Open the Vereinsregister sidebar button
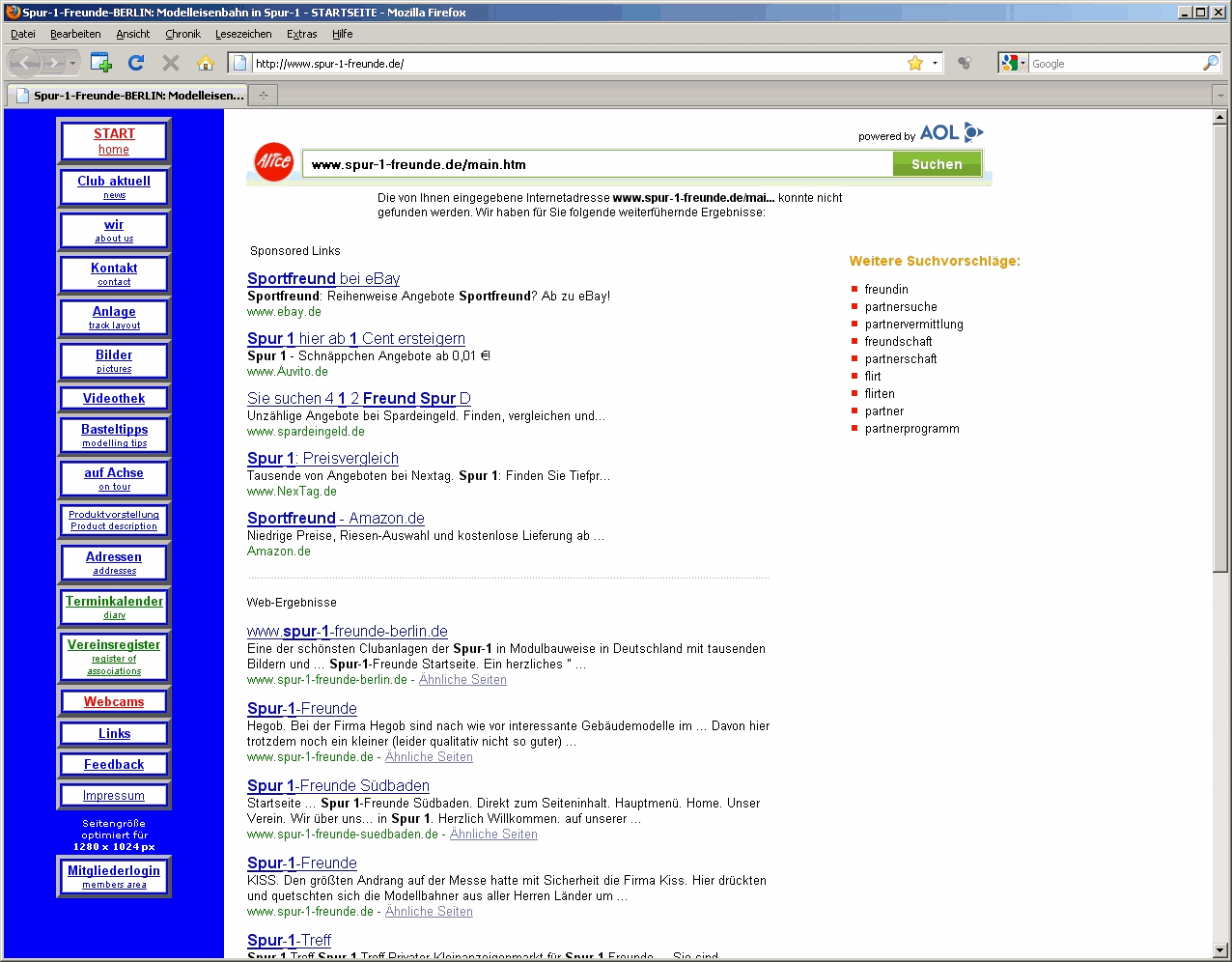 point(114,657)
